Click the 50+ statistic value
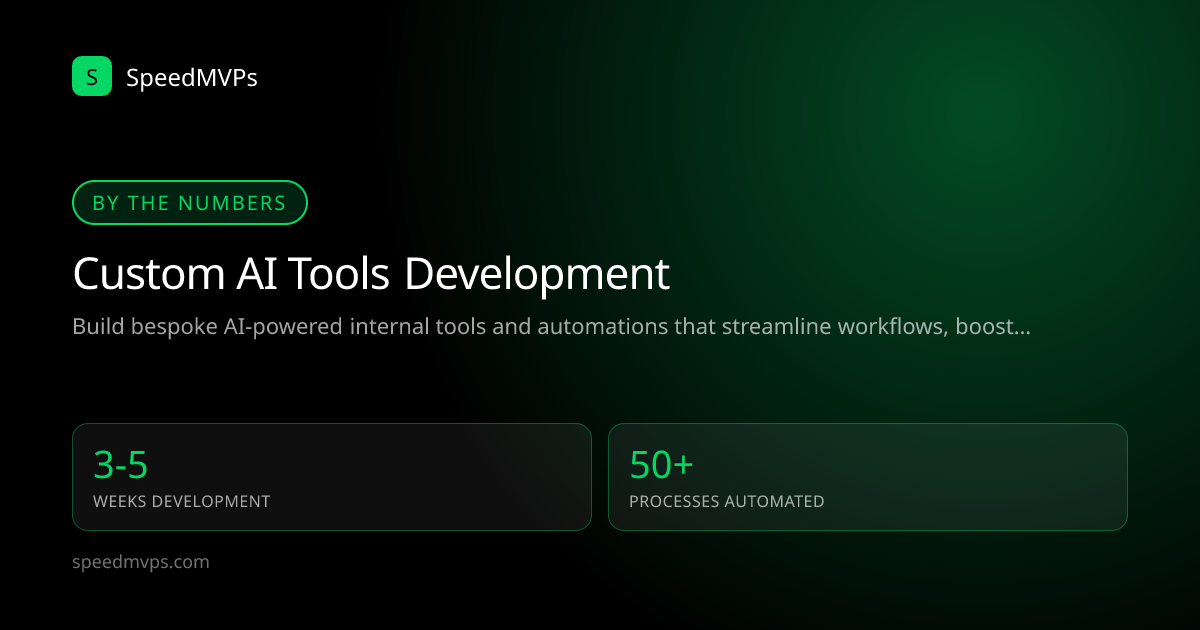Screen dimensions: 1200x630 tap(662, 465)
